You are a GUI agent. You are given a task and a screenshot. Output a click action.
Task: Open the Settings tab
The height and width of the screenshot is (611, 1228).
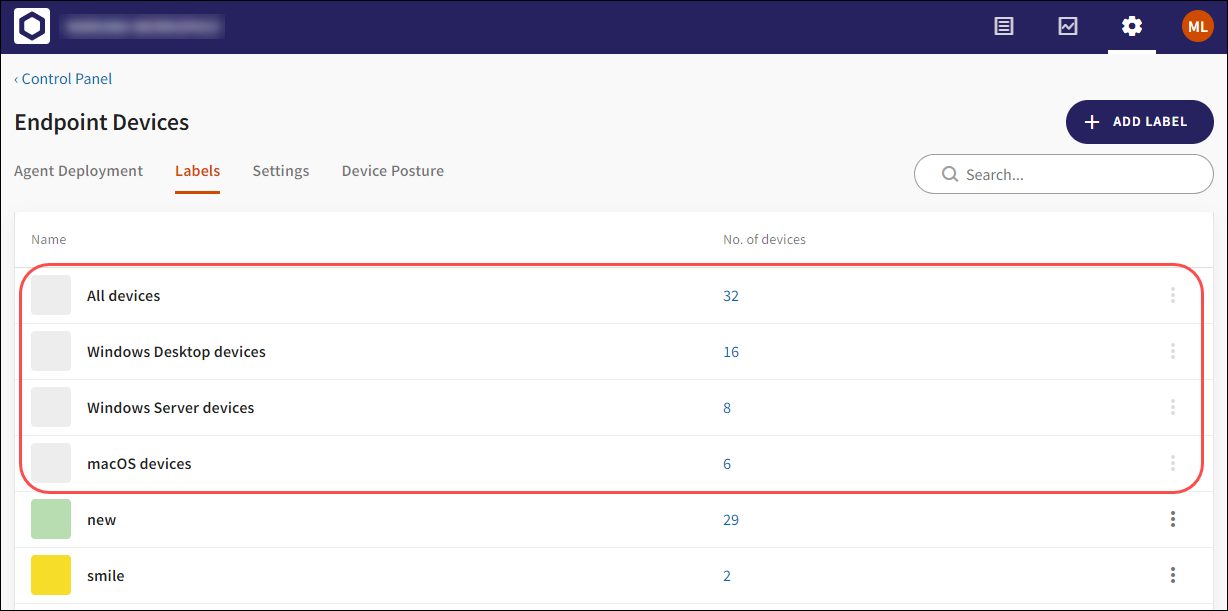pyautogui.click(x=281, y=171)
